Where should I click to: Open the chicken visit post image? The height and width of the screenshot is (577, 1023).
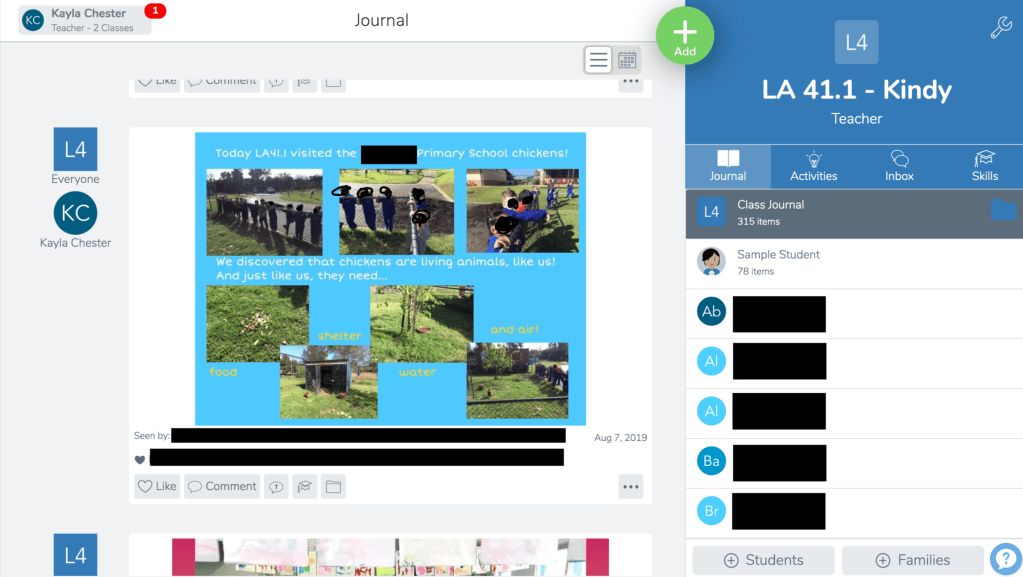click(x=390, y=278)
